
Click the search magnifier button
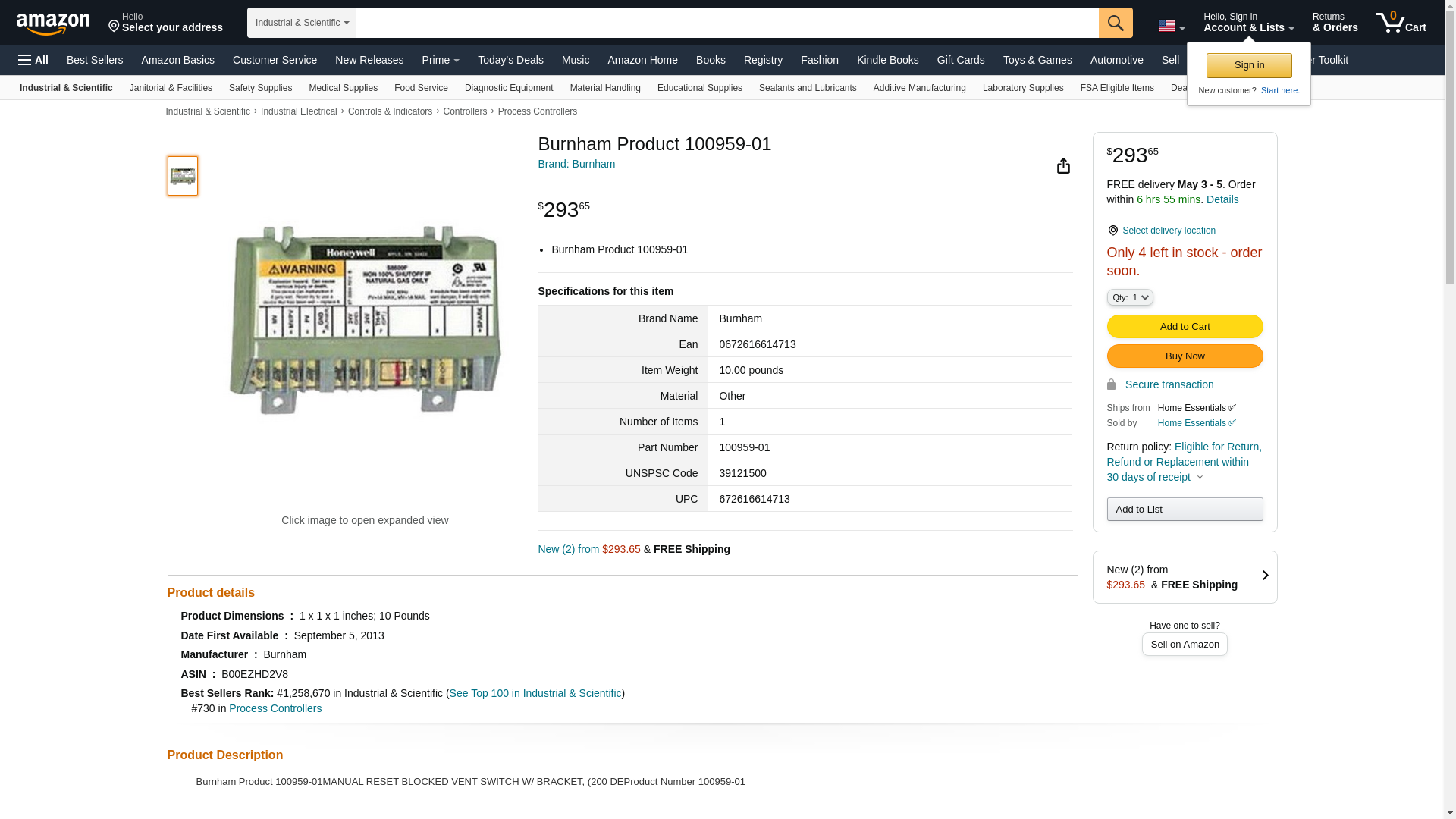pos(1116,23)
